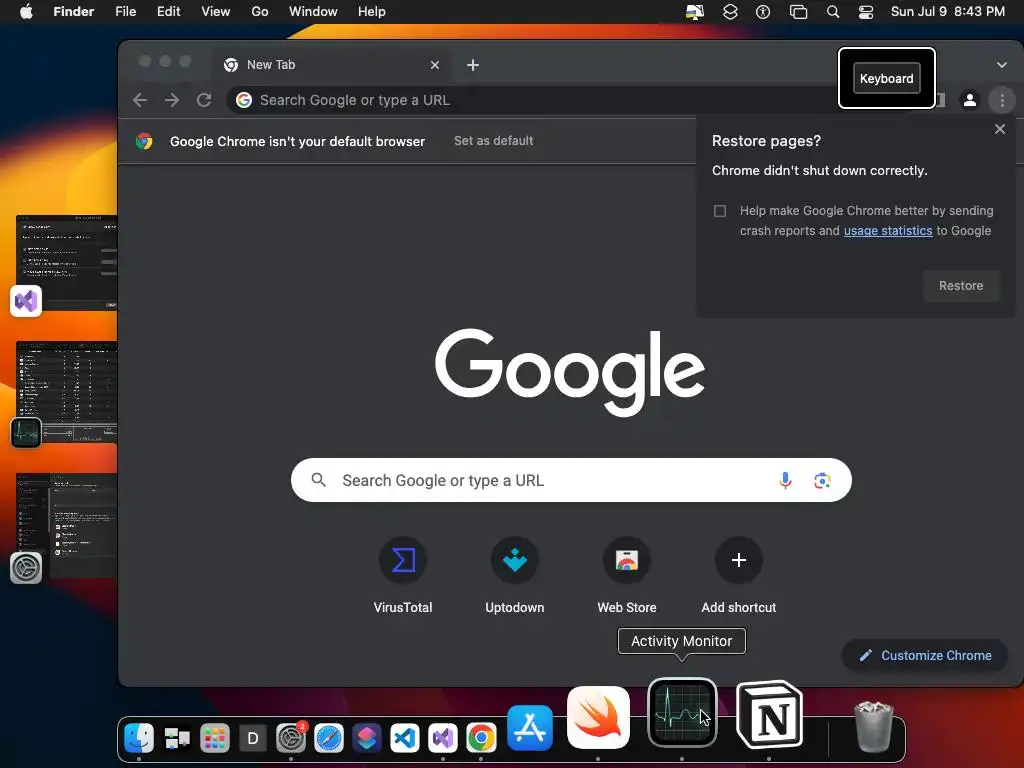1024x768 pixels.
Task: Select Visual Studio window in Stage Manager
Action: [65, 263]
